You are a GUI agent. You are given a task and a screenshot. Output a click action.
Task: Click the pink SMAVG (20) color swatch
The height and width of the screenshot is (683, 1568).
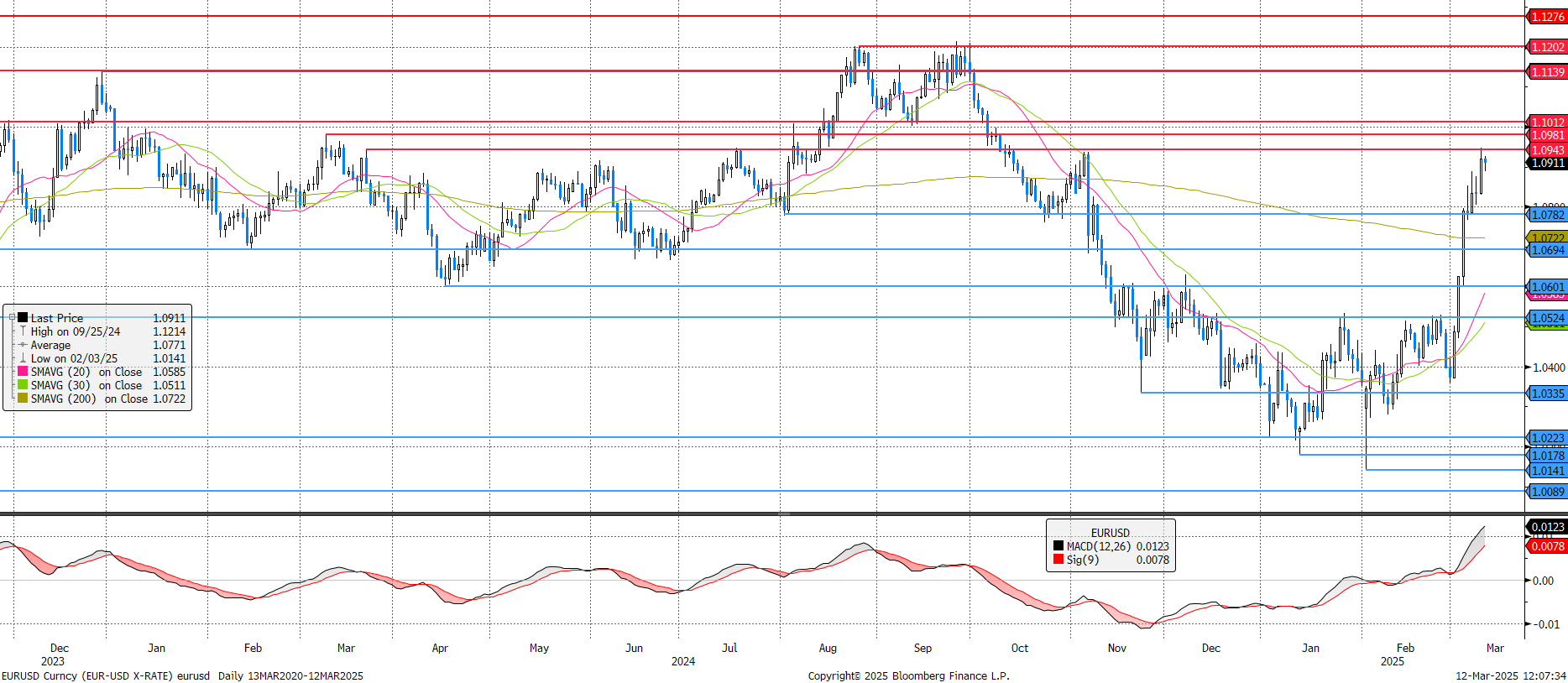tap(23, 372)
